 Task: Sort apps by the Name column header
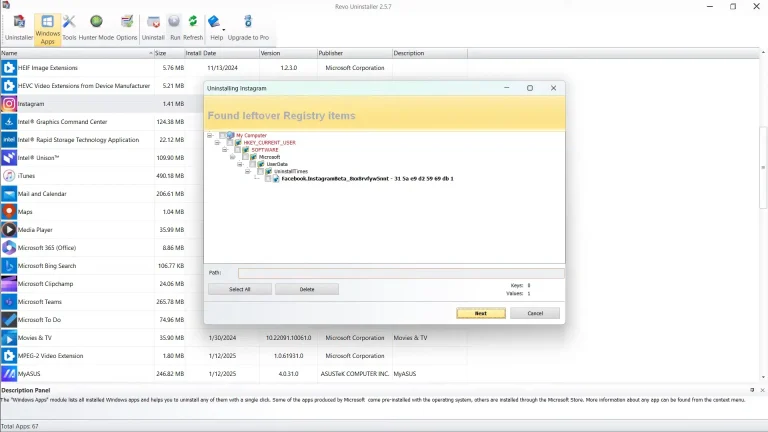[77, 53]
